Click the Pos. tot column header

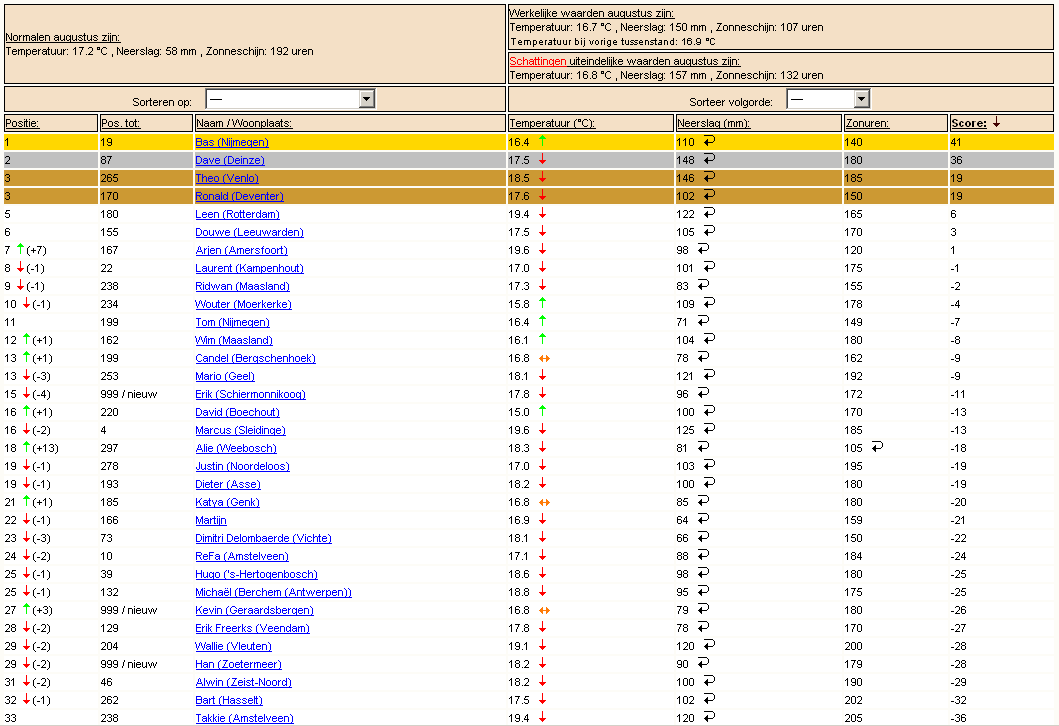click(x=120, y=124)
